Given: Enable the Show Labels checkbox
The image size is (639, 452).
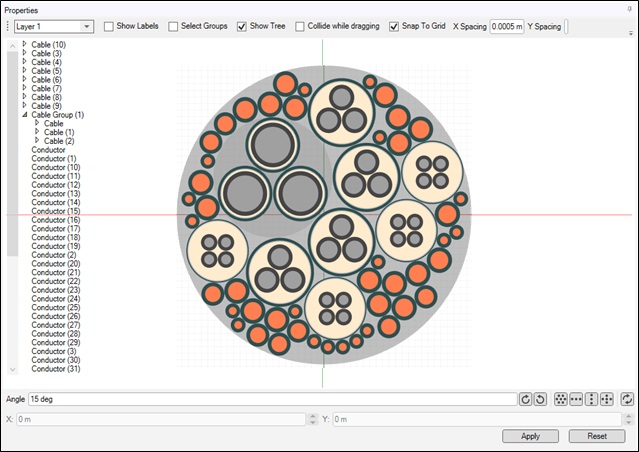Looking at the screenshot, I should (109, 26).
